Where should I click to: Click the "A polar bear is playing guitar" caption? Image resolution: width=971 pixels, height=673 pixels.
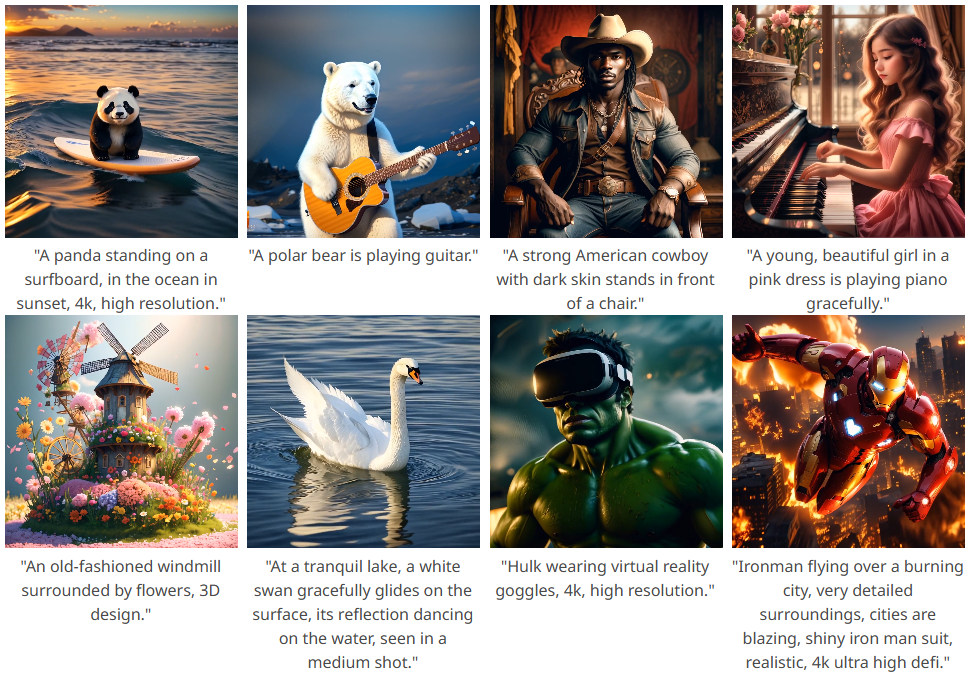click(x=364, y=256)
